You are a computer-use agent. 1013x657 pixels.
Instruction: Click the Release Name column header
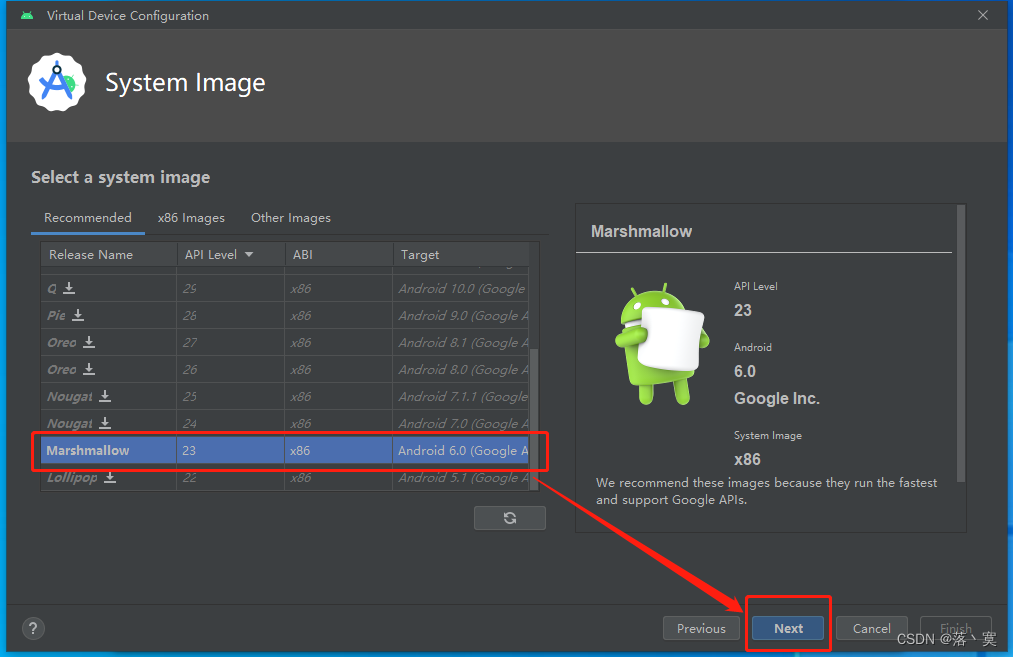(109, 255)
